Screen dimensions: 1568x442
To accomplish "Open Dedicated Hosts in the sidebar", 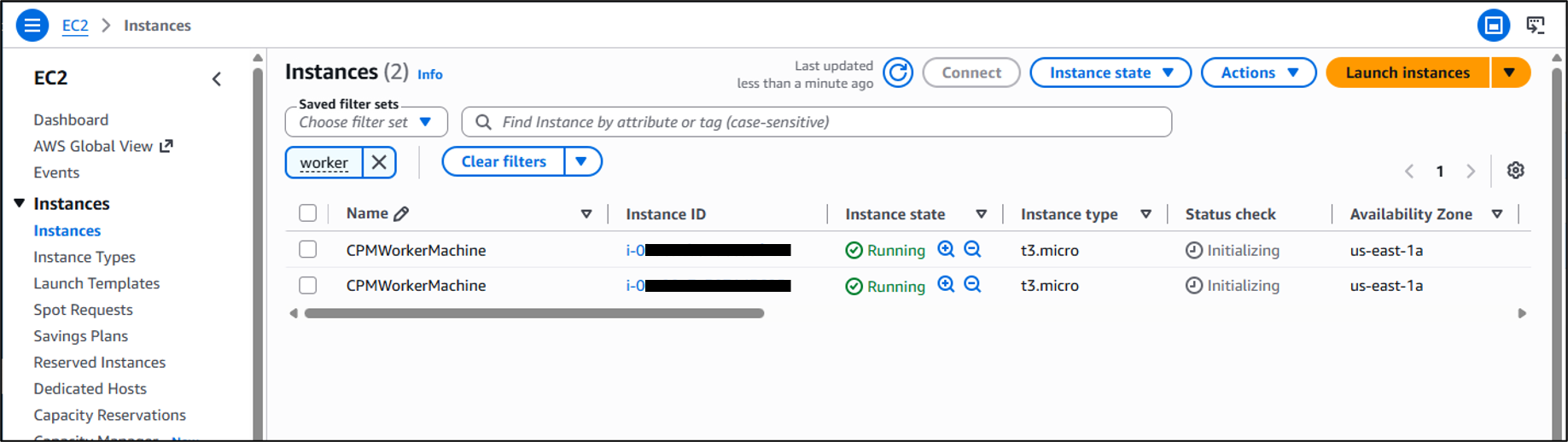I will coord(90,389).
